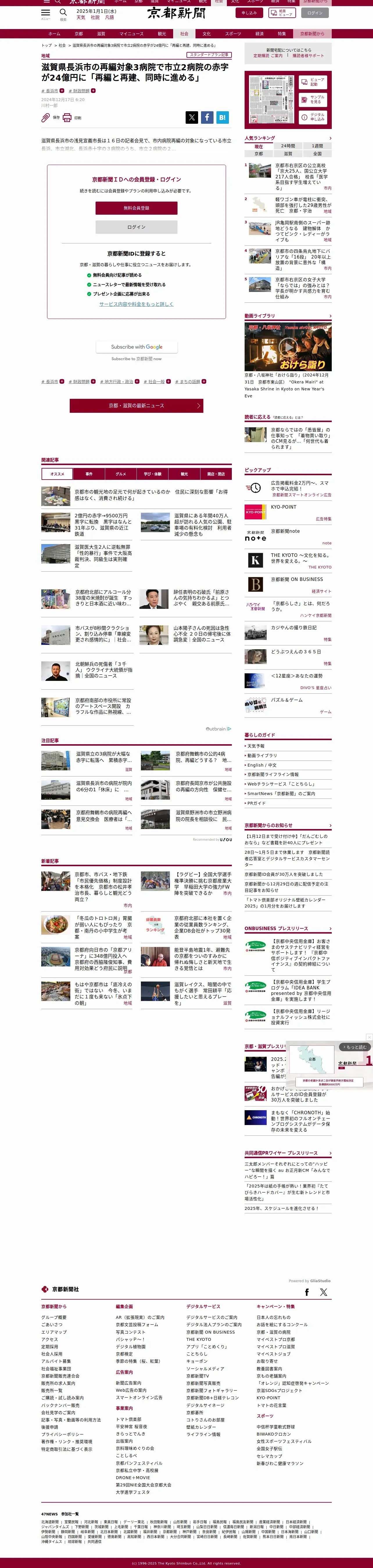The image size is (373, 1568).
Task: Expand ONBUSINESS プレスリリース arrow
Action: click(330, 928)
